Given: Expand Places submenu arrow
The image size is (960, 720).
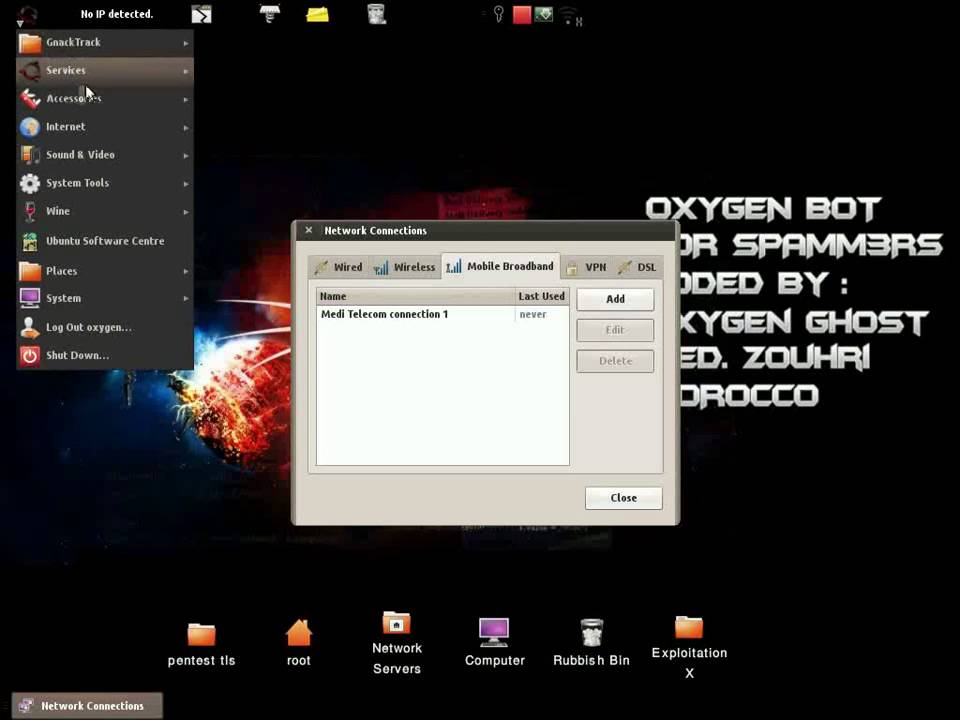Looking at the screenshot, I should [x=186, y=271].
